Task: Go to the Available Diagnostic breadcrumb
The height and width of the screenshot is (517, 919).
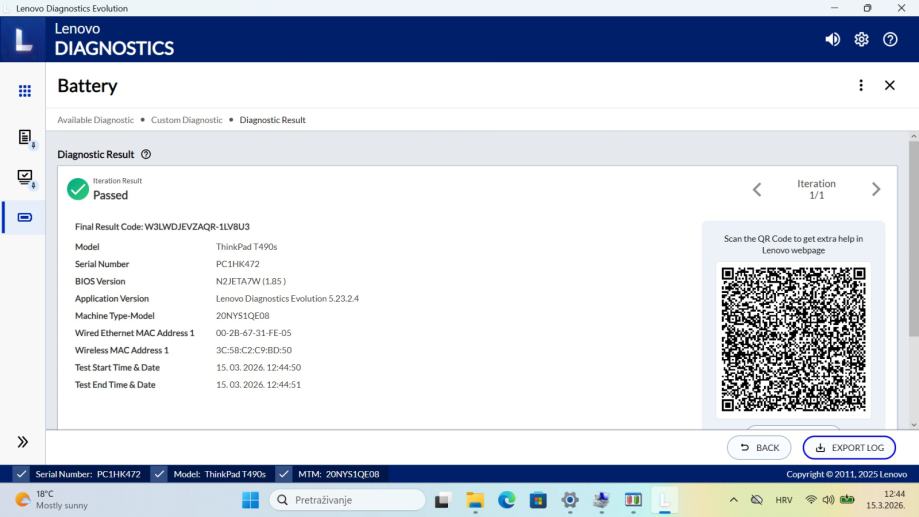Action: coord(96,120)
